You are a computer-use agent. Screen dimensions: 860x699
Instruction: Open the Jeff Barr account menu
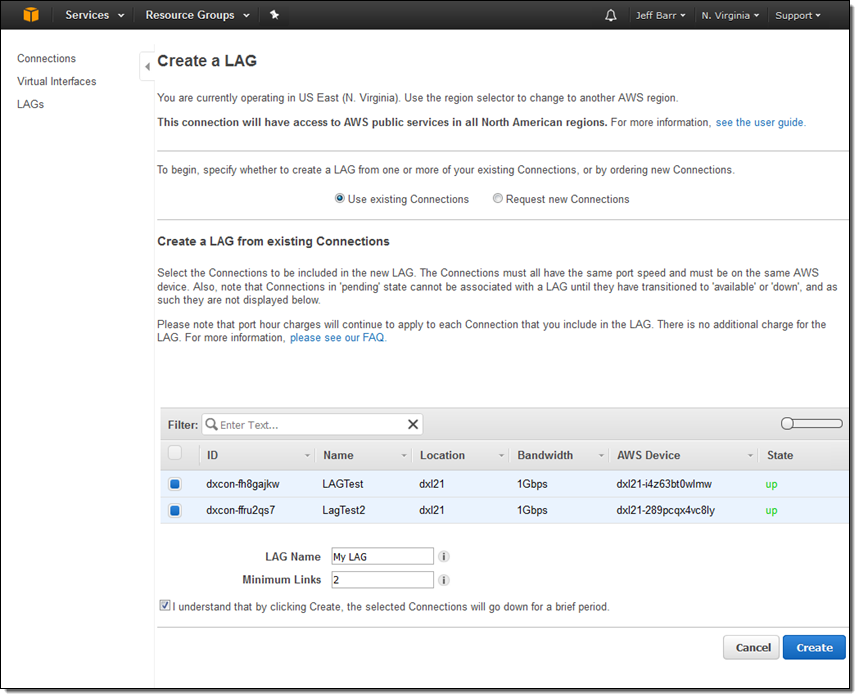[x=661, y=15]
